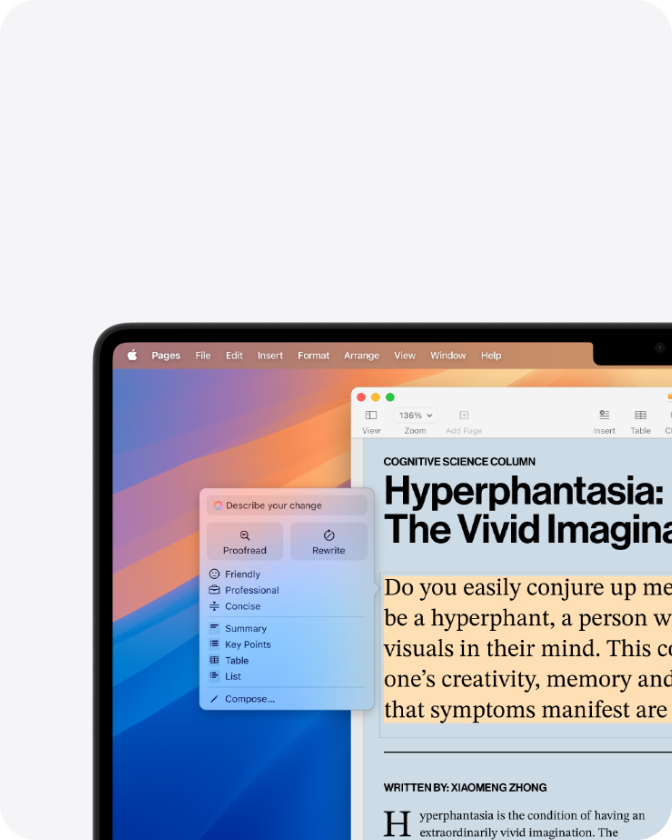Convert selection to Key Points

(247, 645)
